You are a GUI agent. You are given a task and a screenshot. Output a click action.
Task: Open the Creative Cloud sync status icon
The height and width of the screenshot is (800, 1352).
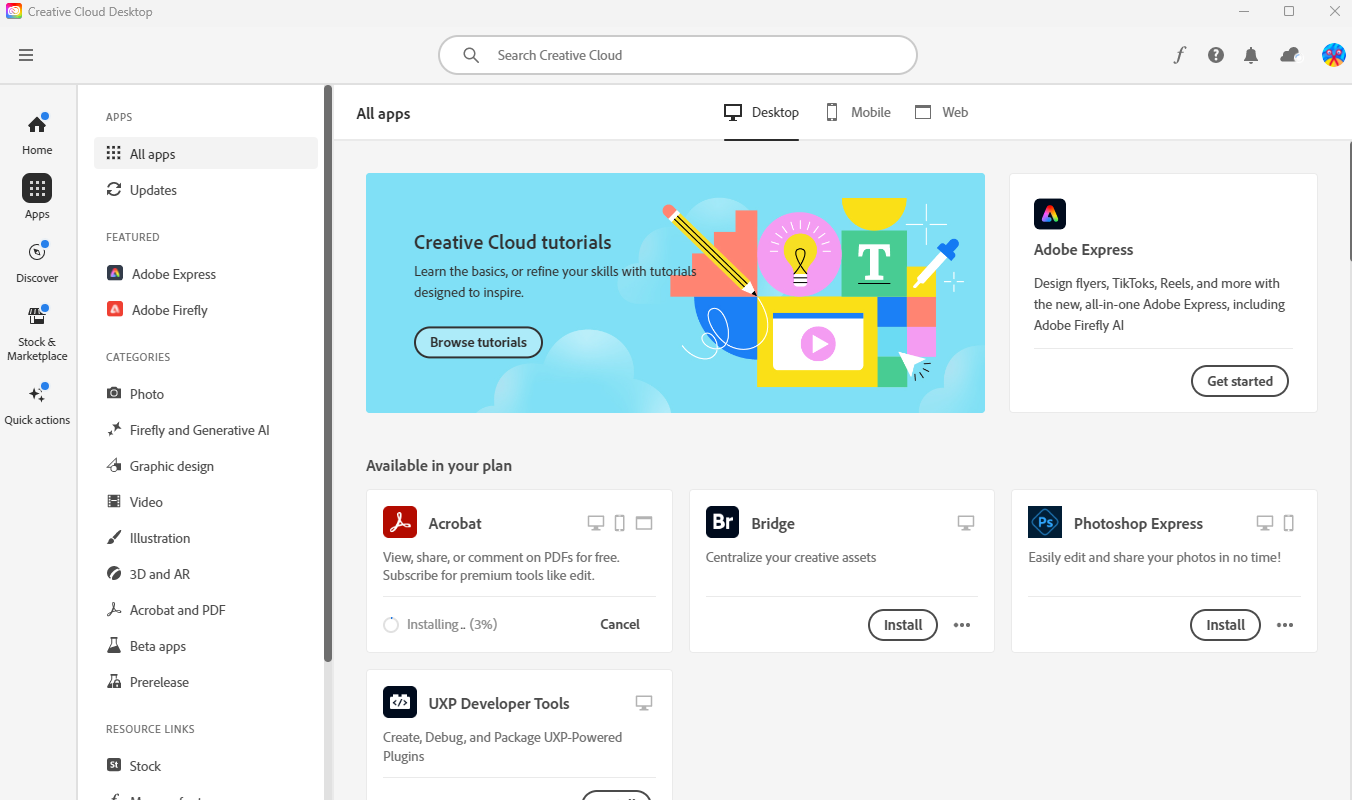1288,55
